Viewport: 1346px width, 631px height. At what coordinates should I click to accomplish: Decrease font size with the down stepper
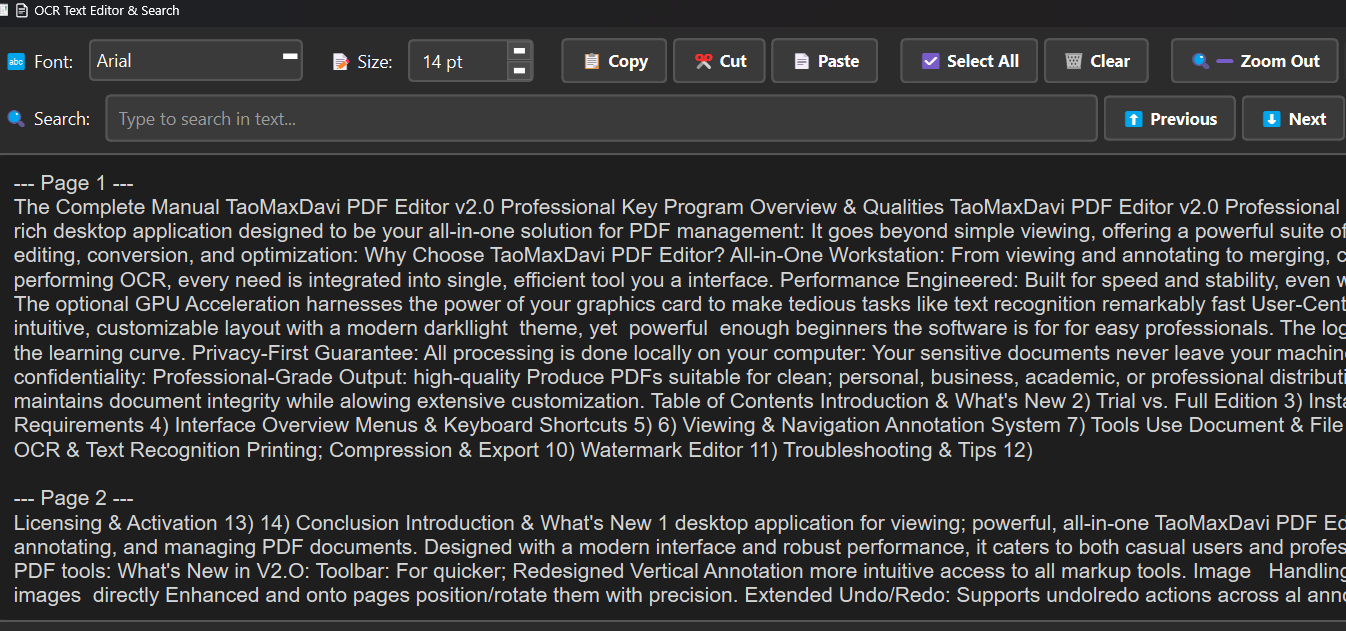click(519, 71)
